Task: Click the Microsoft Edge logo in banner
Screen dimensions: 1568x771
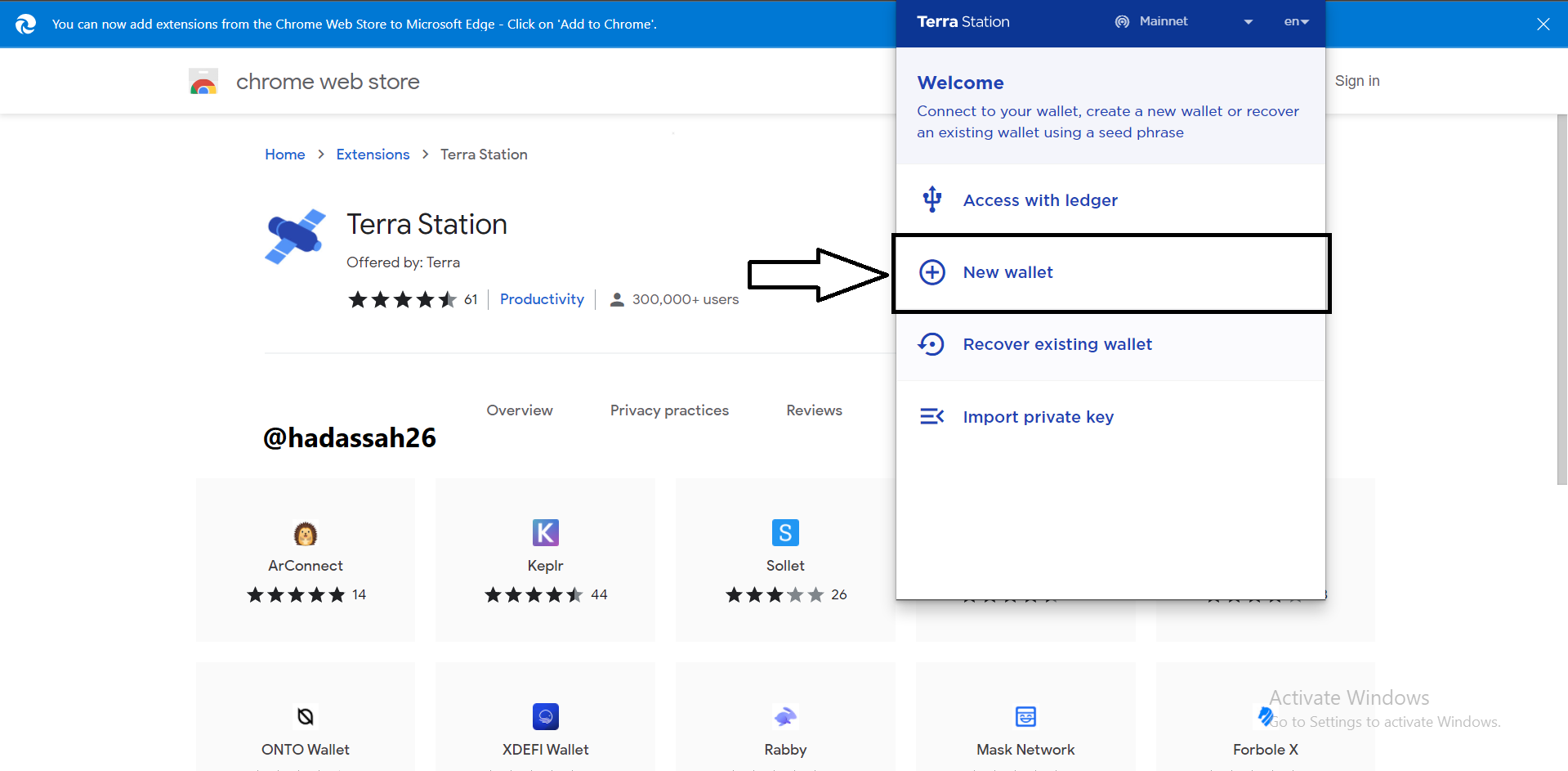Action: (x=26, y=24)
